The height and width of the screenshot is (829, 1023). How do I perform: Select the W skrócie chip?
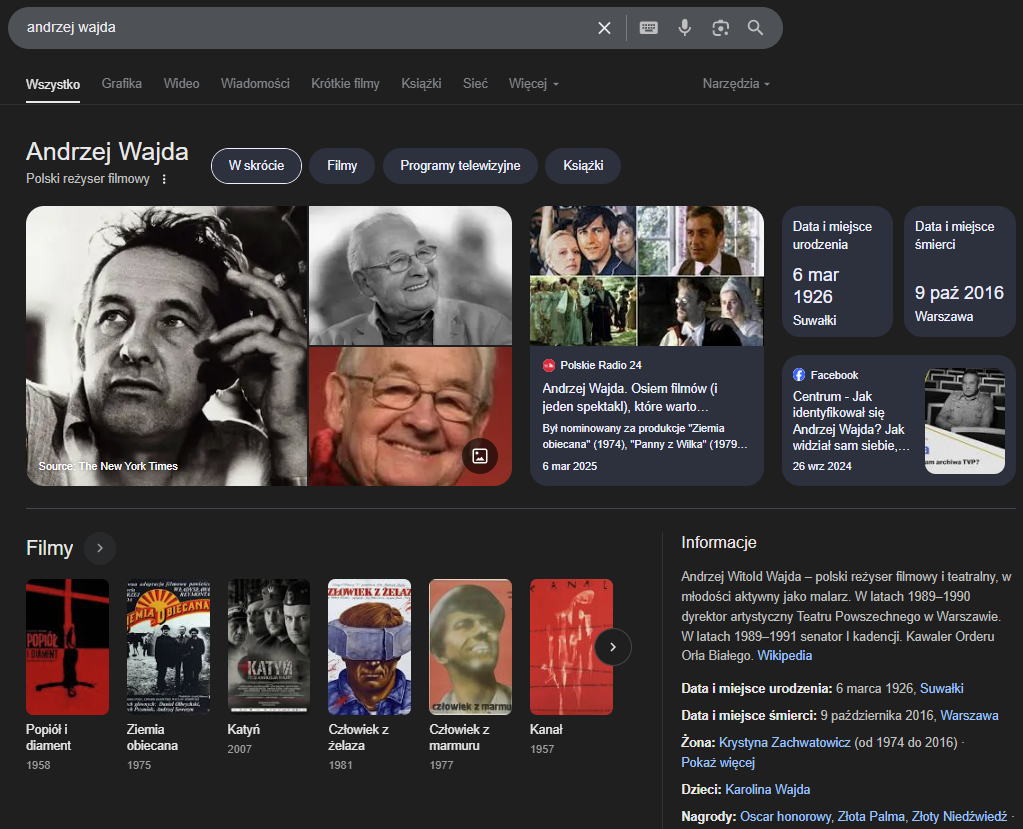pos(256,166)
